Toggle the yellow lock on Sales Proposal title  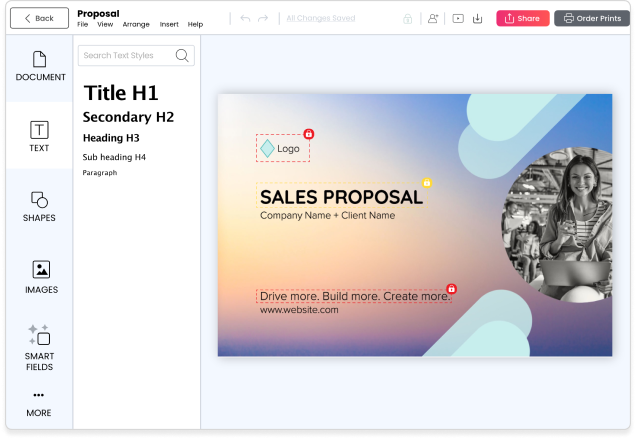pos(427,183)
